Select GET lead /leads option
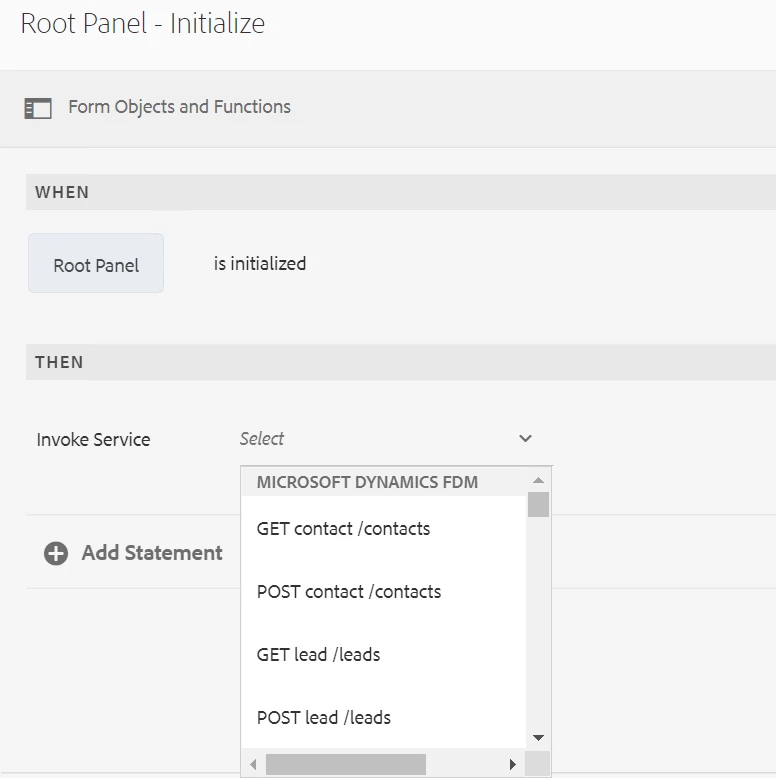The image size is (776, 778). click(x=318, y=655)
